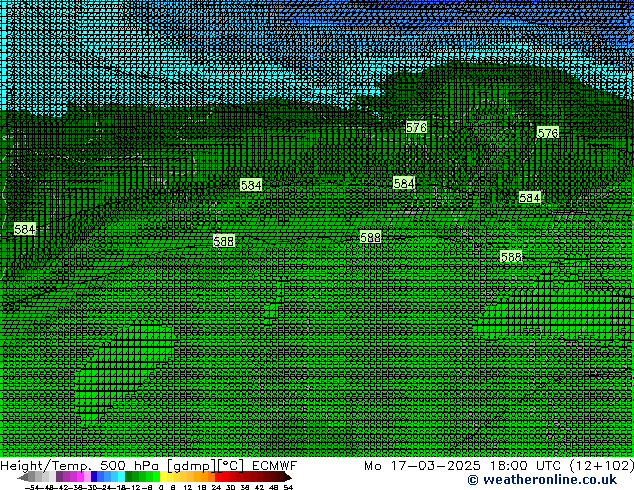Image resolution: width=634 pixels, height=490 pixels.
Task: Pick the yellow legend swatch at 0
Action: click(163, 477)
